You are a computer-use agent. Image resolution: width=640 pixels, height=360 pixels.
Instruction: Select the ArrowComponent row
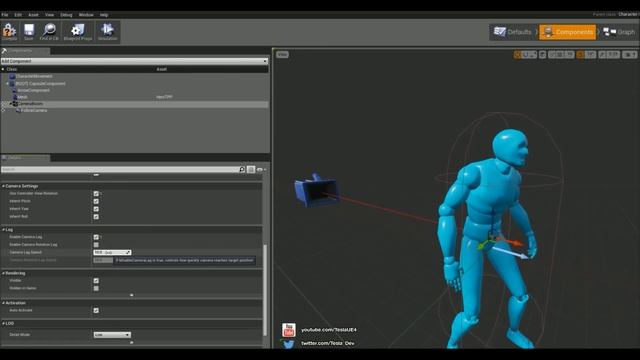pos(134,90)
